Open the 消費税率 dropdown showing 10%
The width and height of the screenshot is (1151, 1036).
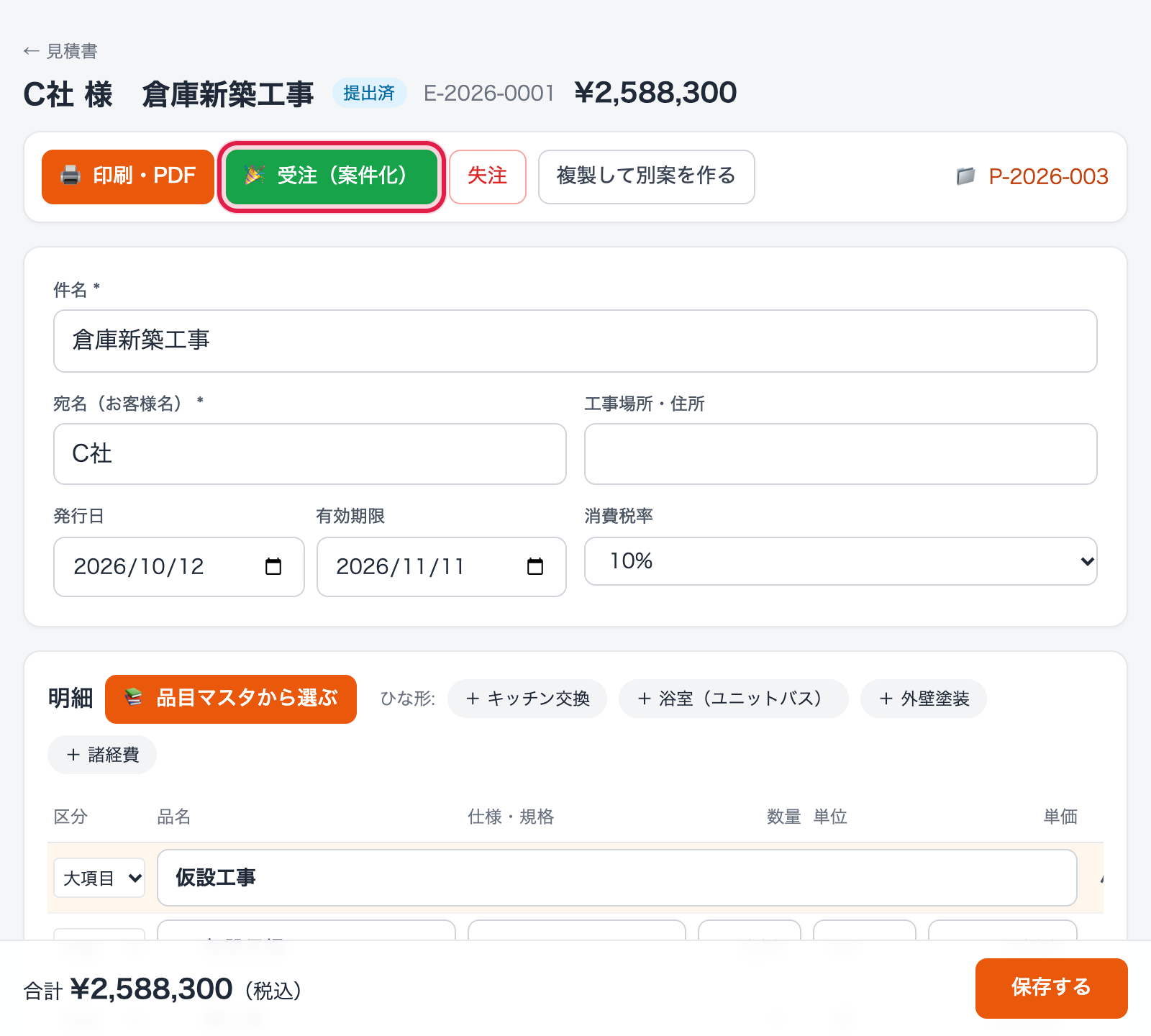click(x=840, y=561)
